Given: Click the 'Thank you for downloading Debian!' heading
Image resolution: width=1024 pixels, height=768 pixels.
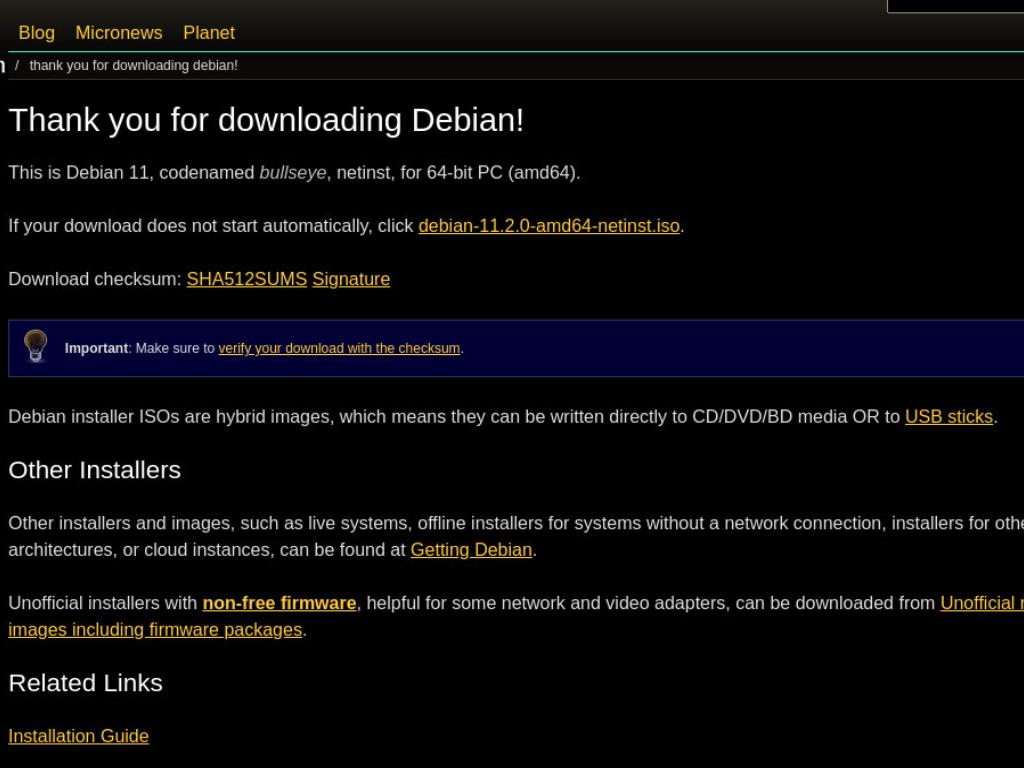Looking at the screenshot, I should pos(266,120).
